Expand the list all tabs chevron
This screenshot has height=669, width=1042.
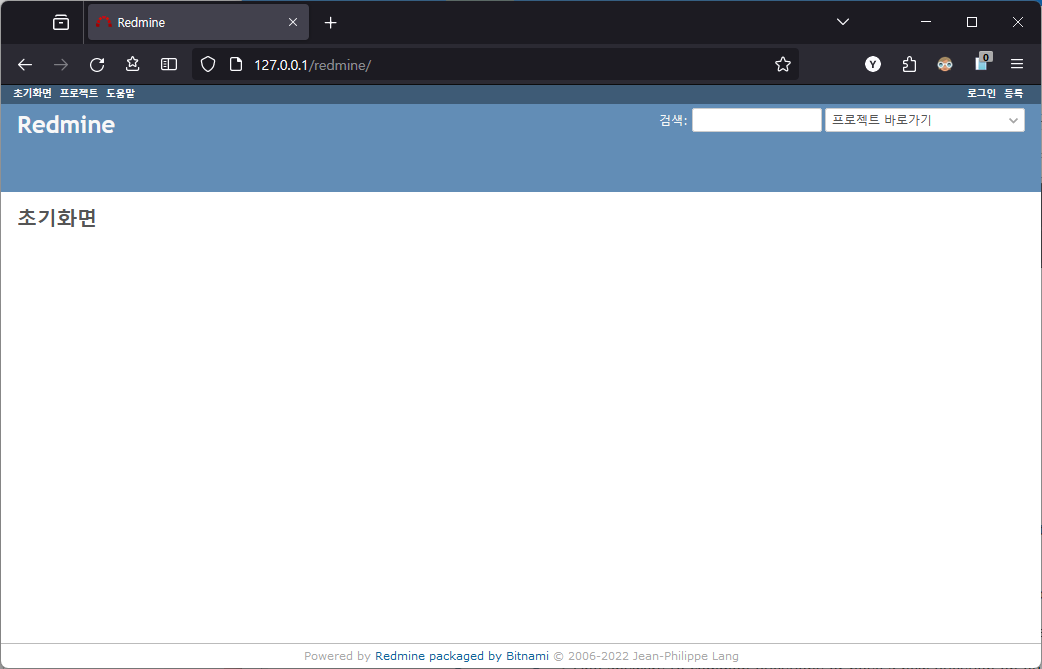point(843,22)
